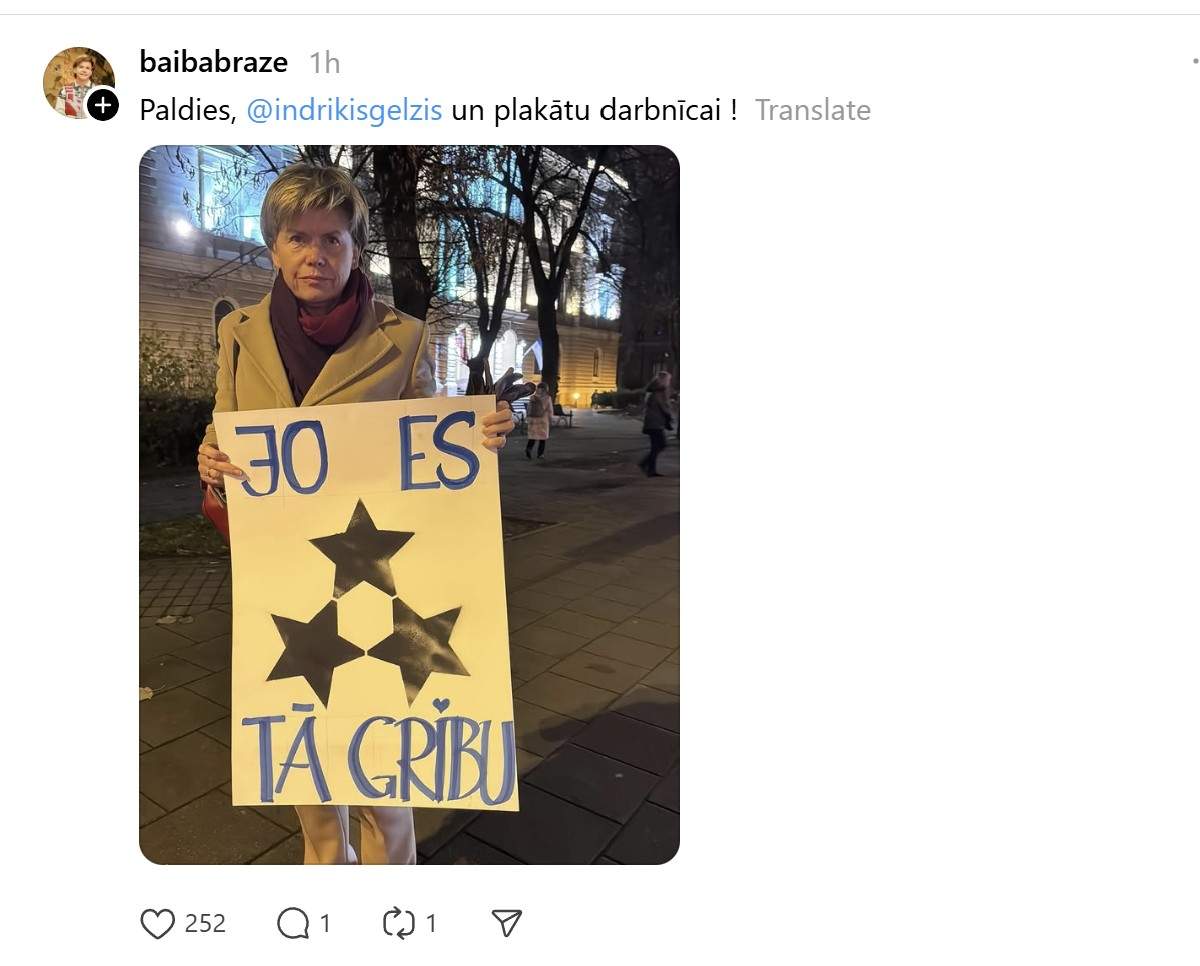Click the repost count next to repost icon
Viewport: 1200px width, 966px height.
(x=431, y=924)
